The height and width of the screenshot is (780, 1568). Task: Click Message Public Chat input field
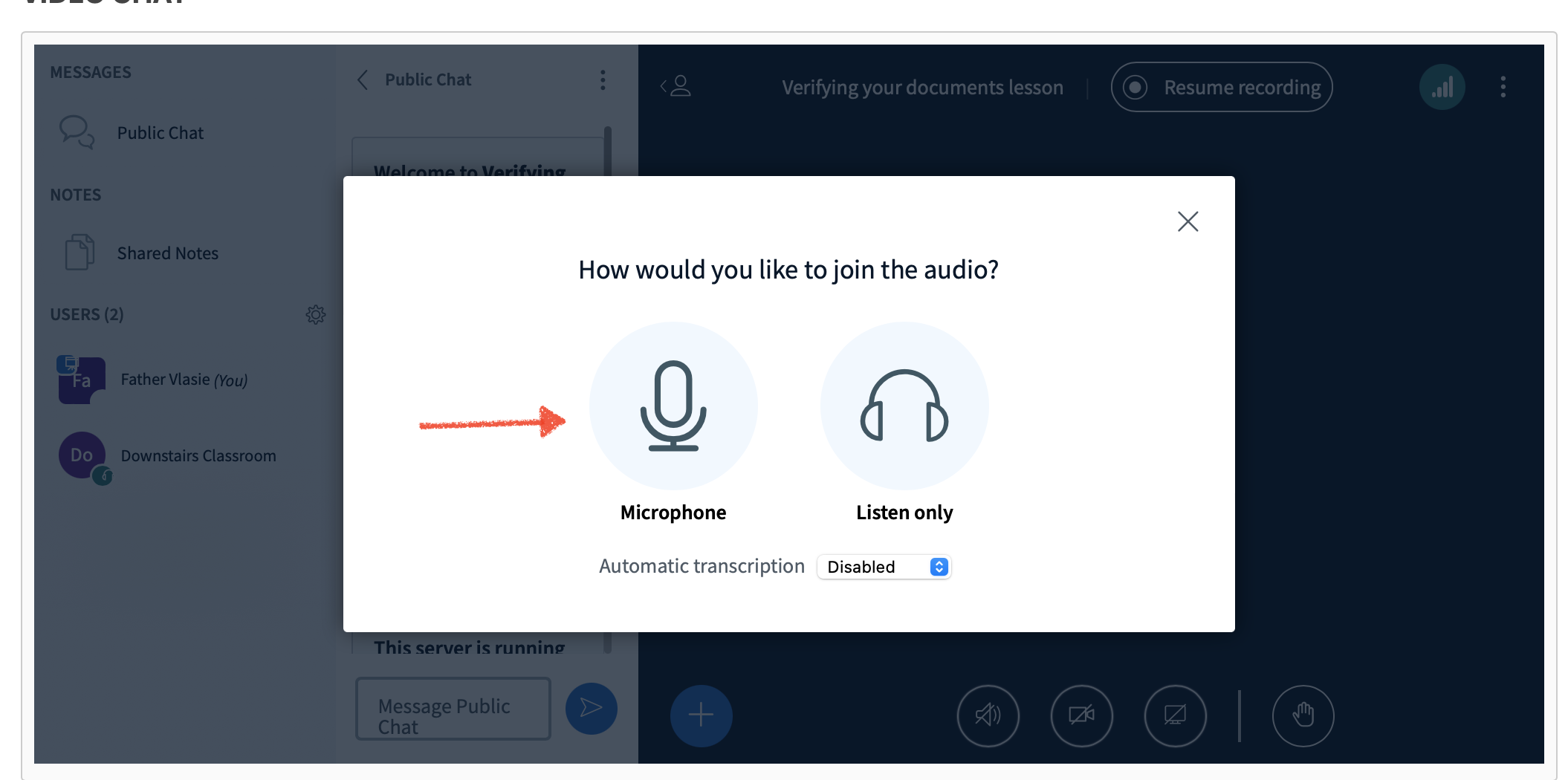tap(453, 709)
